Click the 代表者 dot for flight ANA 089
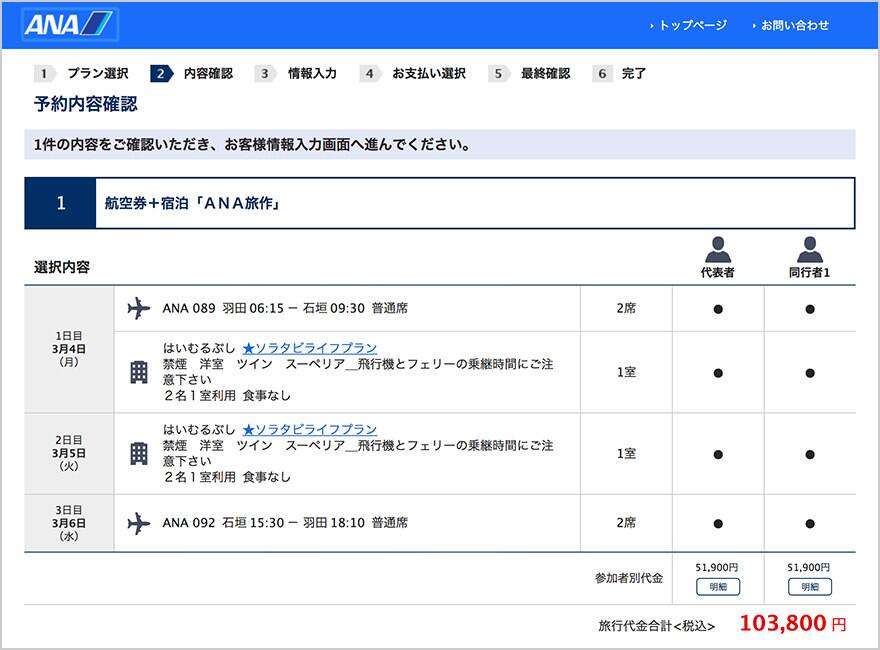 (718, 309)
